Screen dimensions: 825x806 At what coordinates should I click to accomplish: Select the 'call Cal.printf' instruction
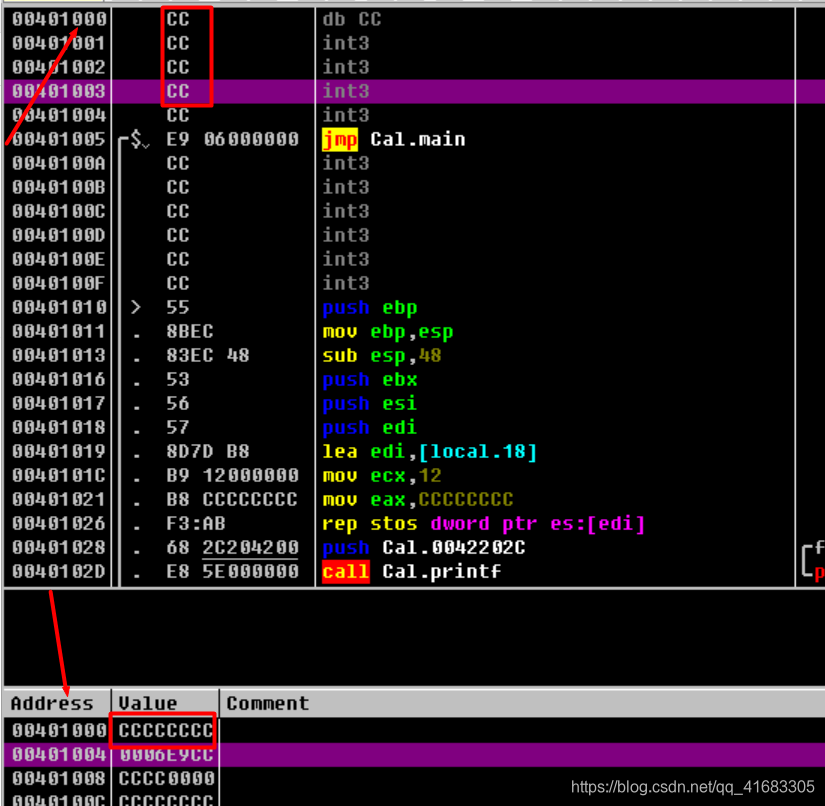[x=411, y=572]
